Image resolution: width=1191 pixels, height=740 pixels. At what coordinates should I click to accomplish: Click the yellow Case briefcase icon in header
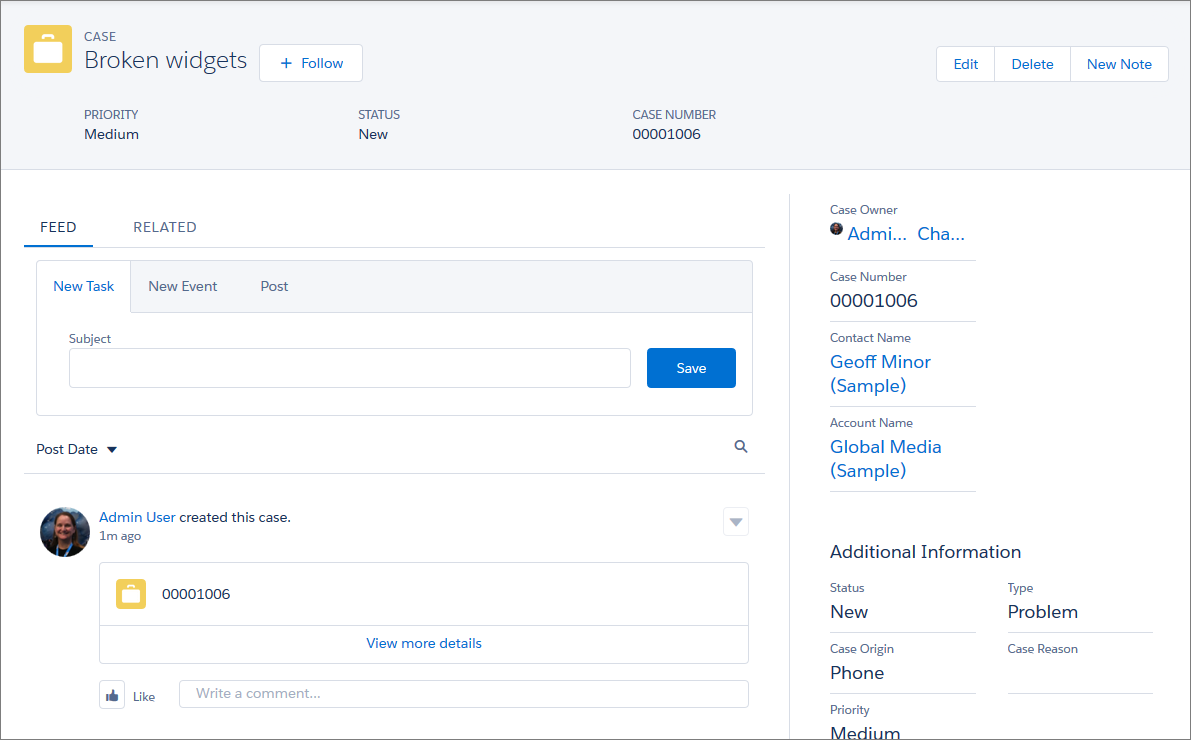(x=48, y=49)
